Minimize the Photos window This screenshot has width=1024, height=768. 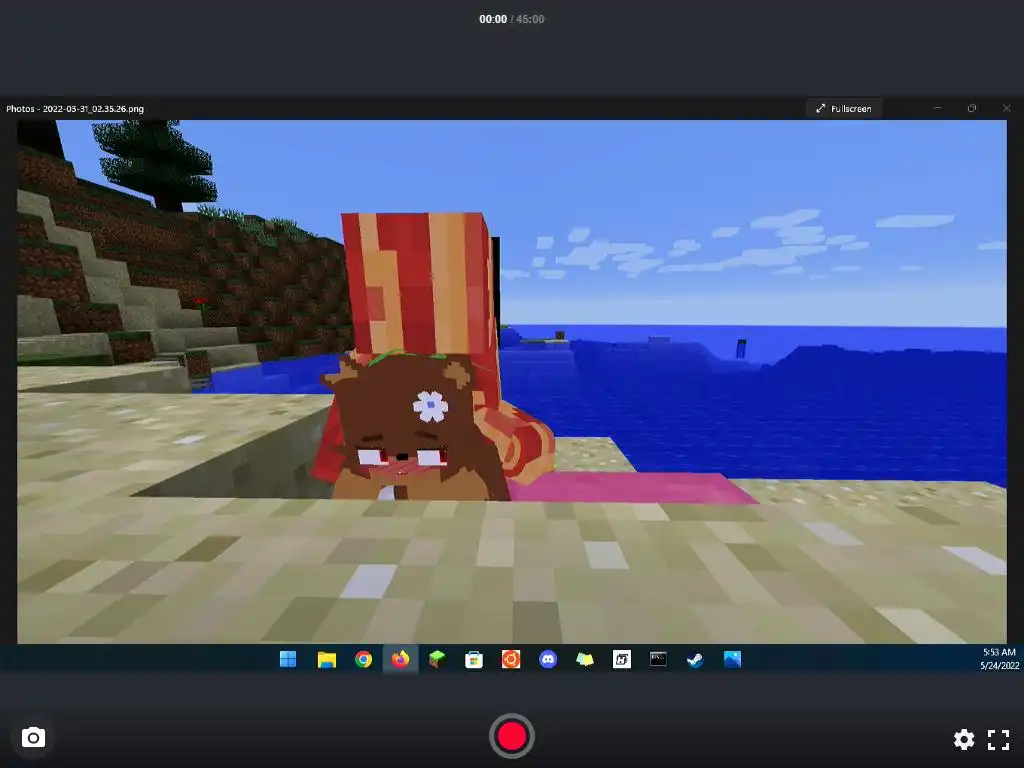tap(937, 108)
